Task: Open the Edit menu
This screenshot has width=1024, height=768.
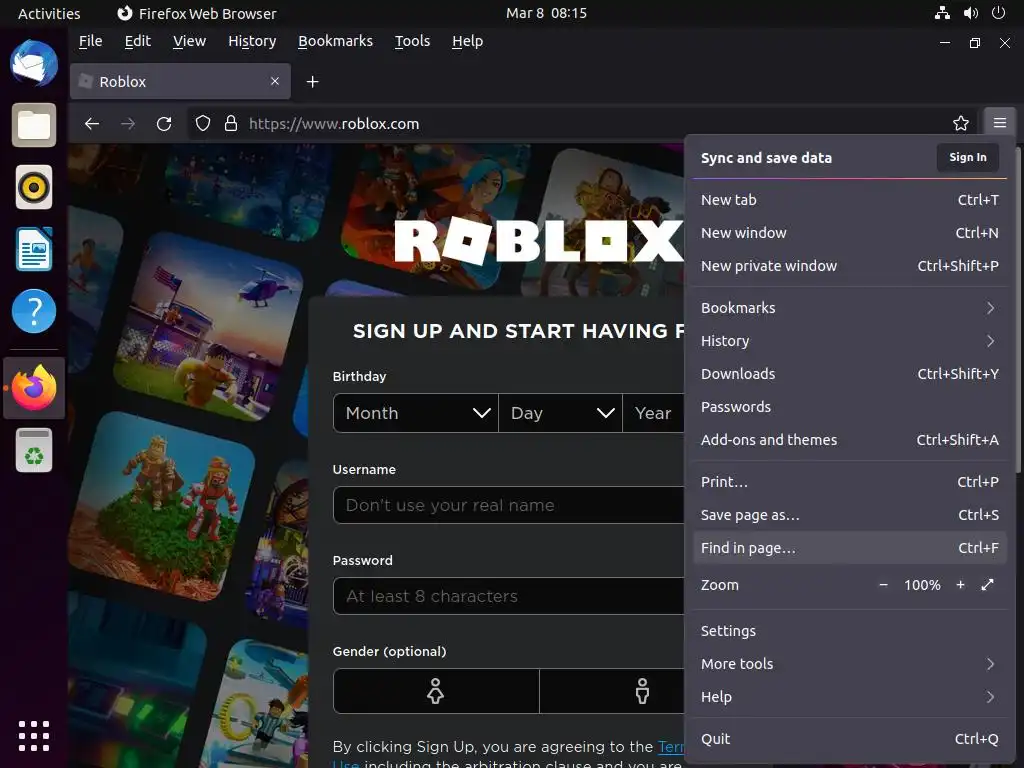Action: click(137, 41)
